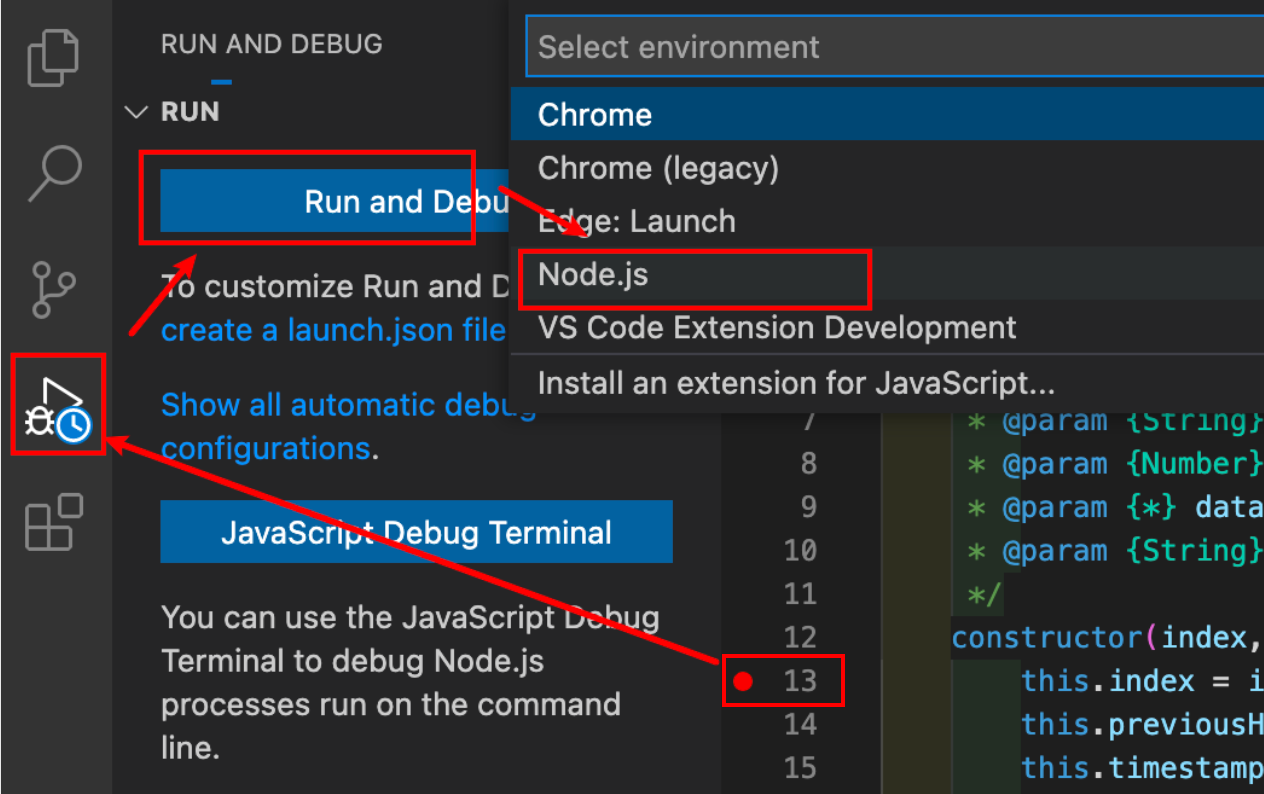Select VS Code Extension Development option
The image size is (1264, 794).
887,327
